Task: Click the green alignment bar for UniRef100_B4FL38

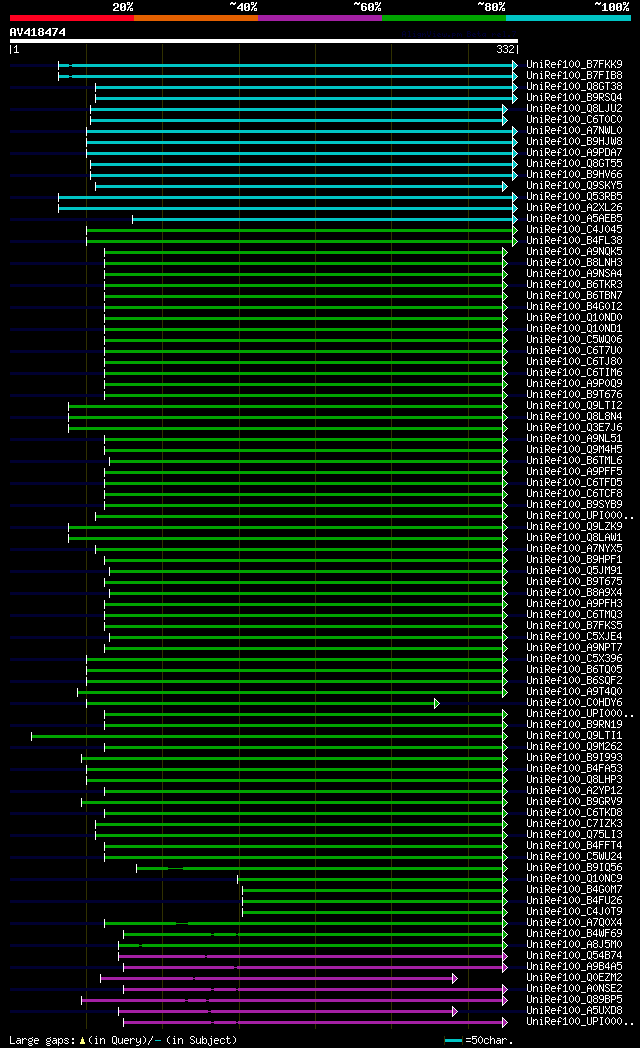Action: (302, 241)
